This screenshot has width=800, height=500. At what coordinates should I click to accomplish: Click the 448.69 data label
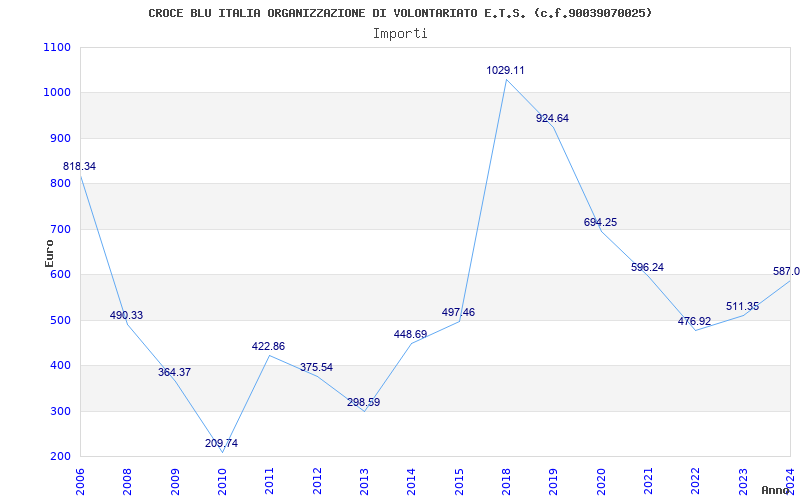pyautogui.click(x=410, y=334)
